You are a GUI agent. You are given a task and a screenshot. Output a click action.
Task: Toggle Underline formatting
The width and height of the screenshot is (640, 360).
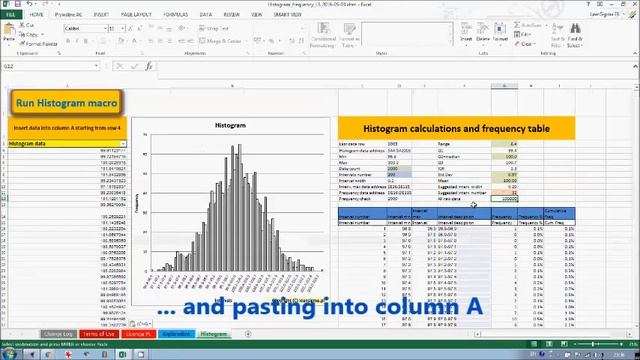point(86,41)
